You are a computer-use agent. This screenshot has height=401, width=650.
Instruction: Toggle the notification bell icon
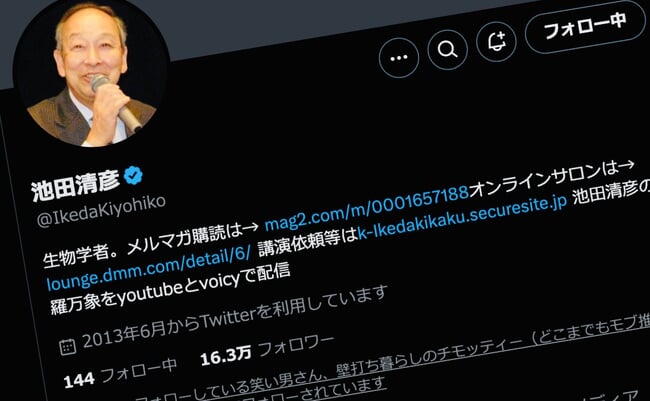496,41
